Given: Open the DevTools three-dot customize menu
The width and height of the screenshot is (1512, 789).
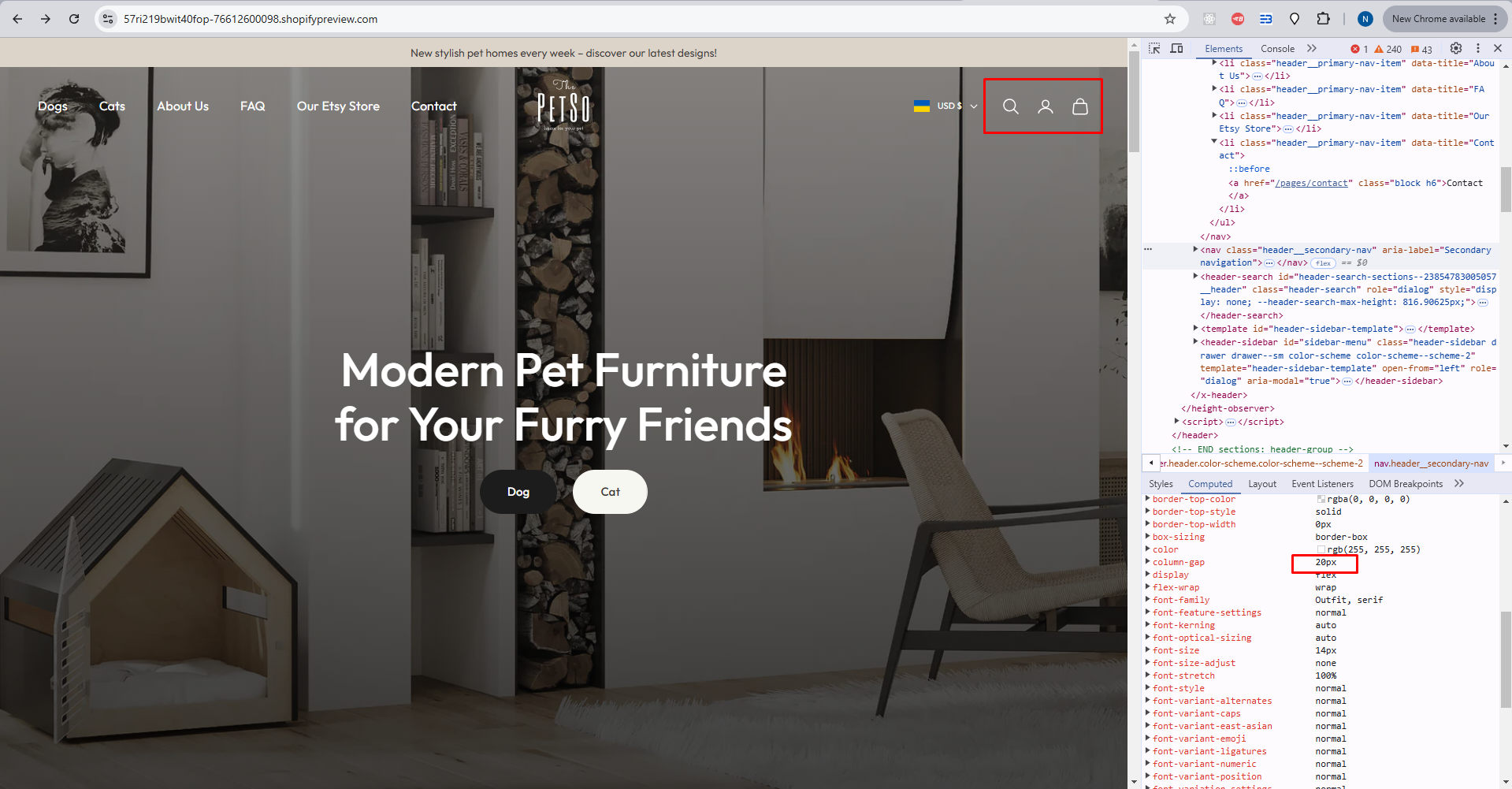Looking at the screenshot, I should click(x=1478, y=49).
